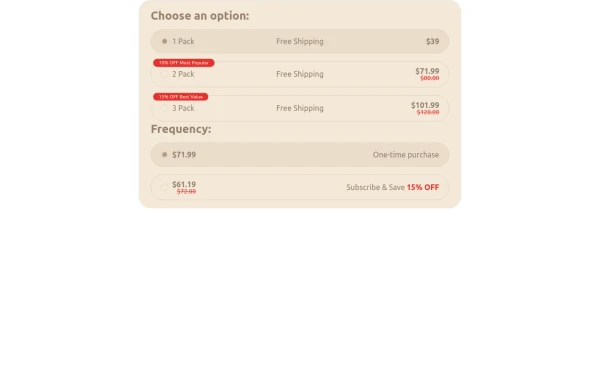This screenshot has height=384, width=600.
Task: Select the 2 Pack radio button
Action: pos(165,74)
